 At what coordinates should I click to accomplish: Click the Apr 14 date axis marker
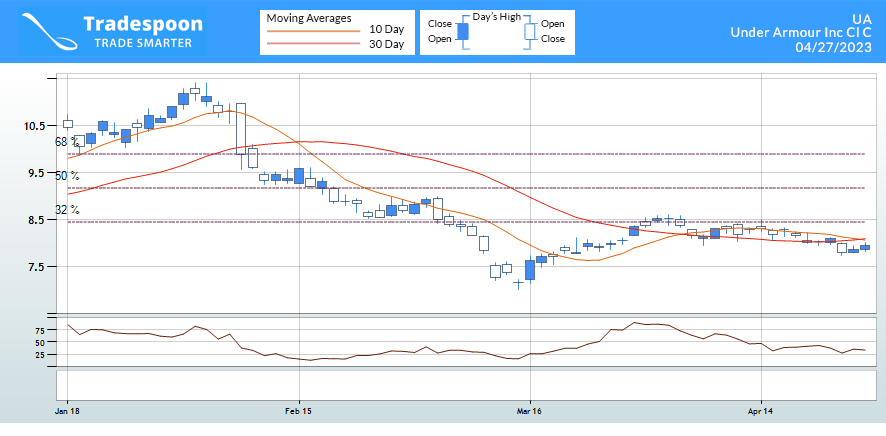760,410
